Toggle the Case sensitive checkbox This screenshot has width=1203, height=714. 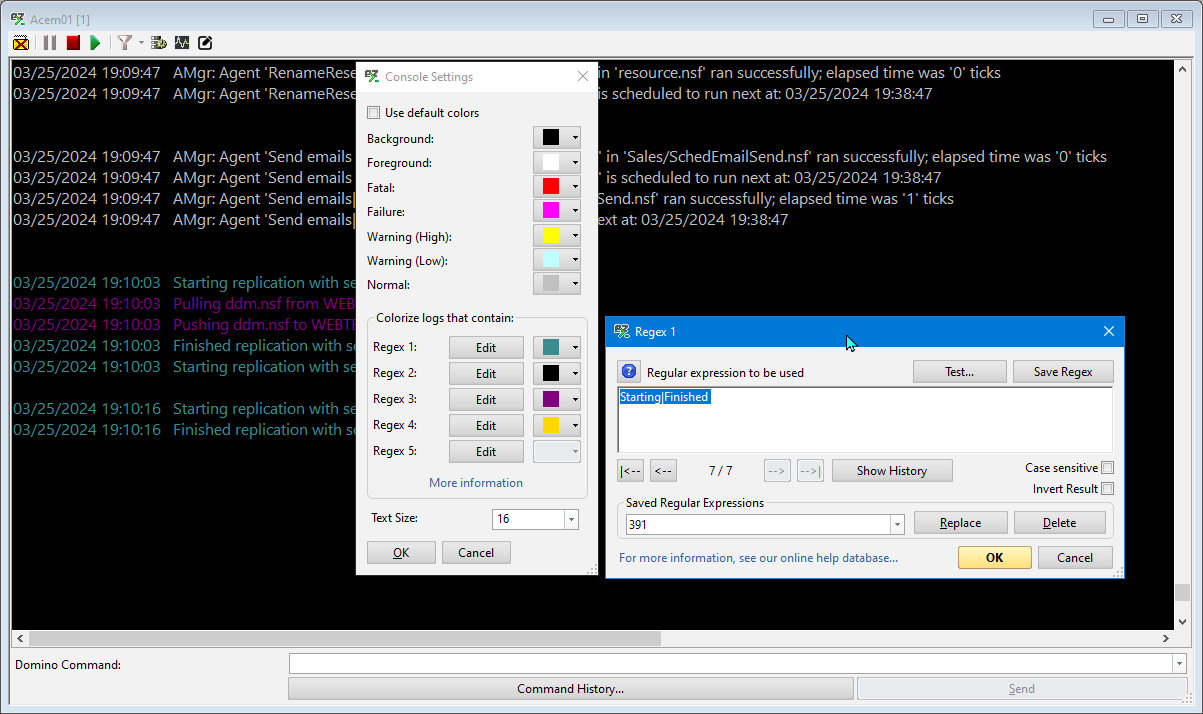point(1107,468)
